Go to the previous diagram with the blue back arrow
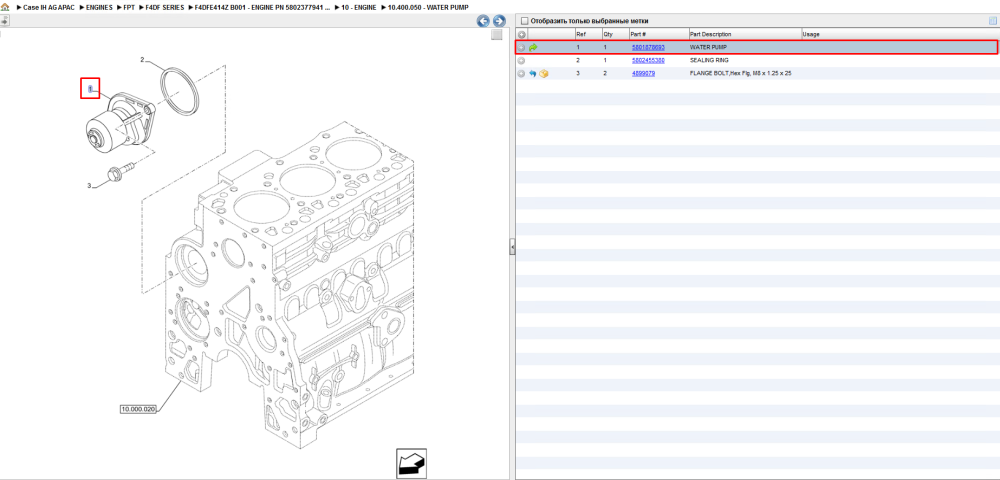 (x=483, y=21)
